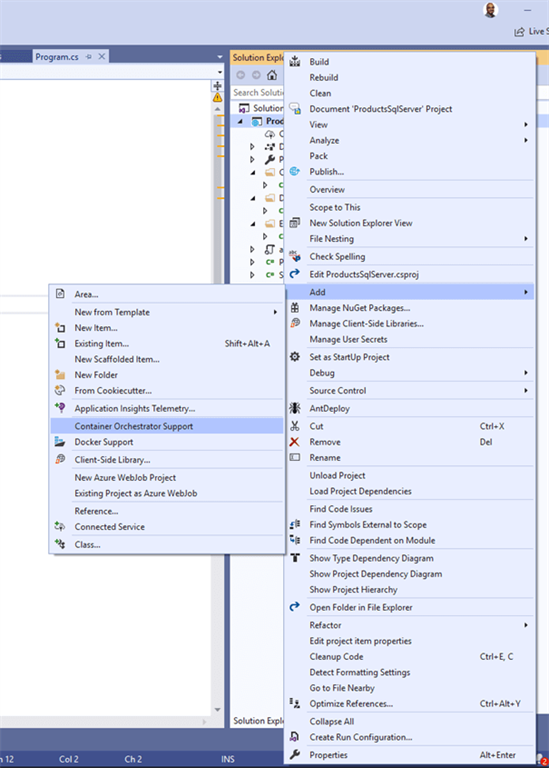Open the bottom Solution Explorer tab

[x=258, y=720]
